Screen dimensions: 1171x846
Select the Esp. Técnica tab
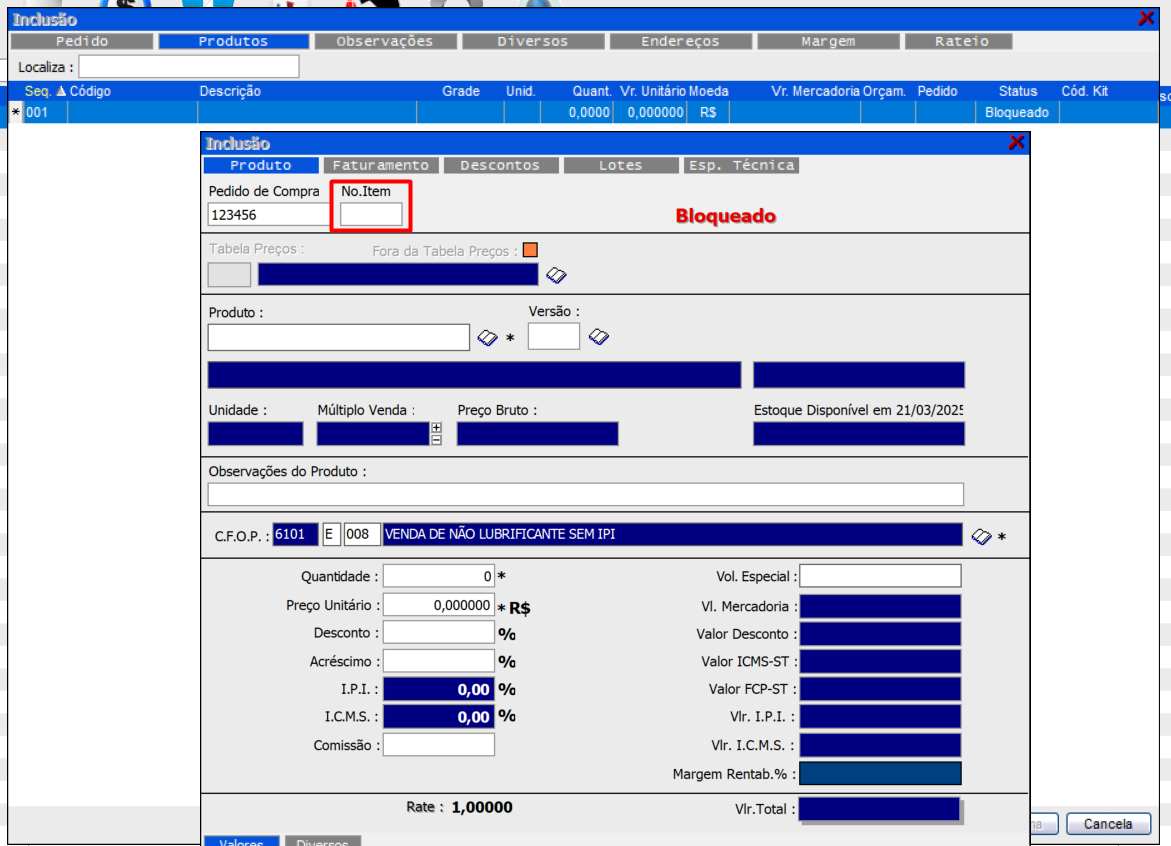(741, 166)
